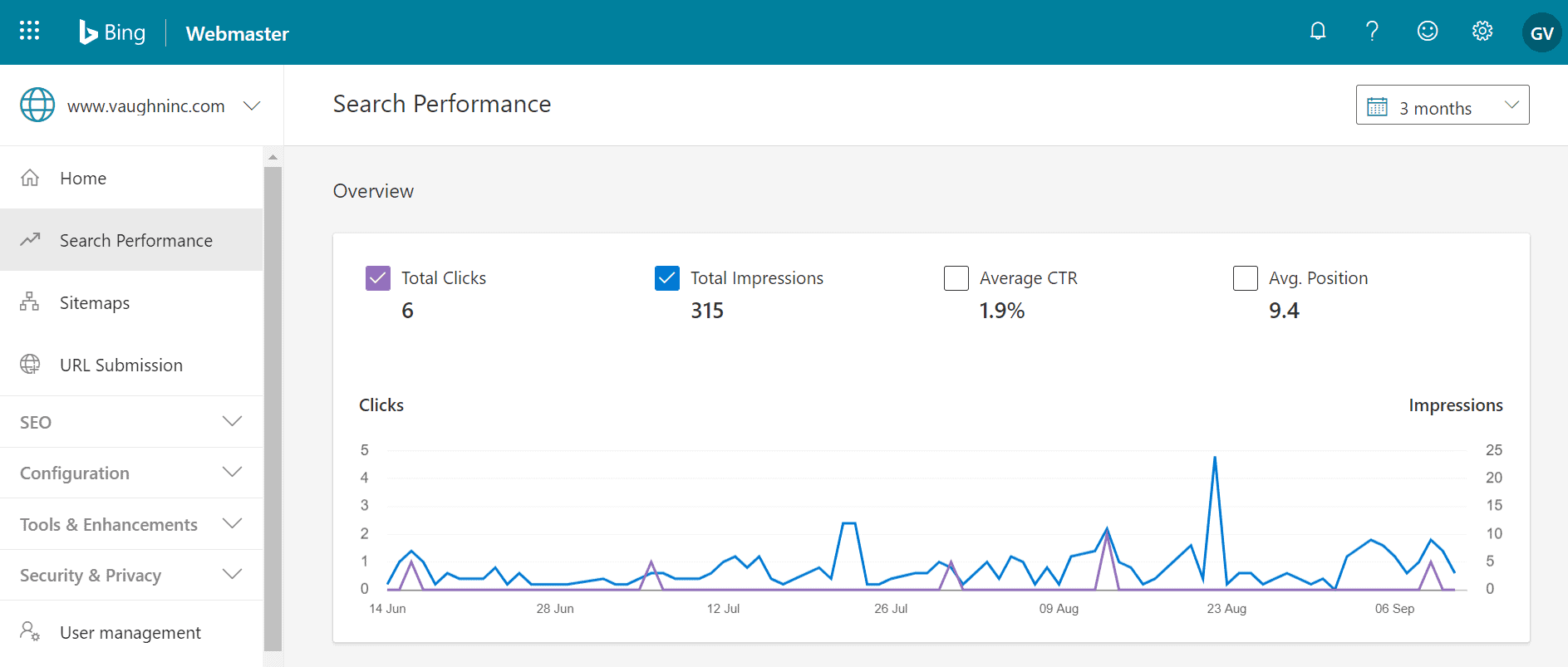Click the 23 Aug impressions peak on chart
The width and height of the screenshot is (1568, 667).
pos(1215,458)
